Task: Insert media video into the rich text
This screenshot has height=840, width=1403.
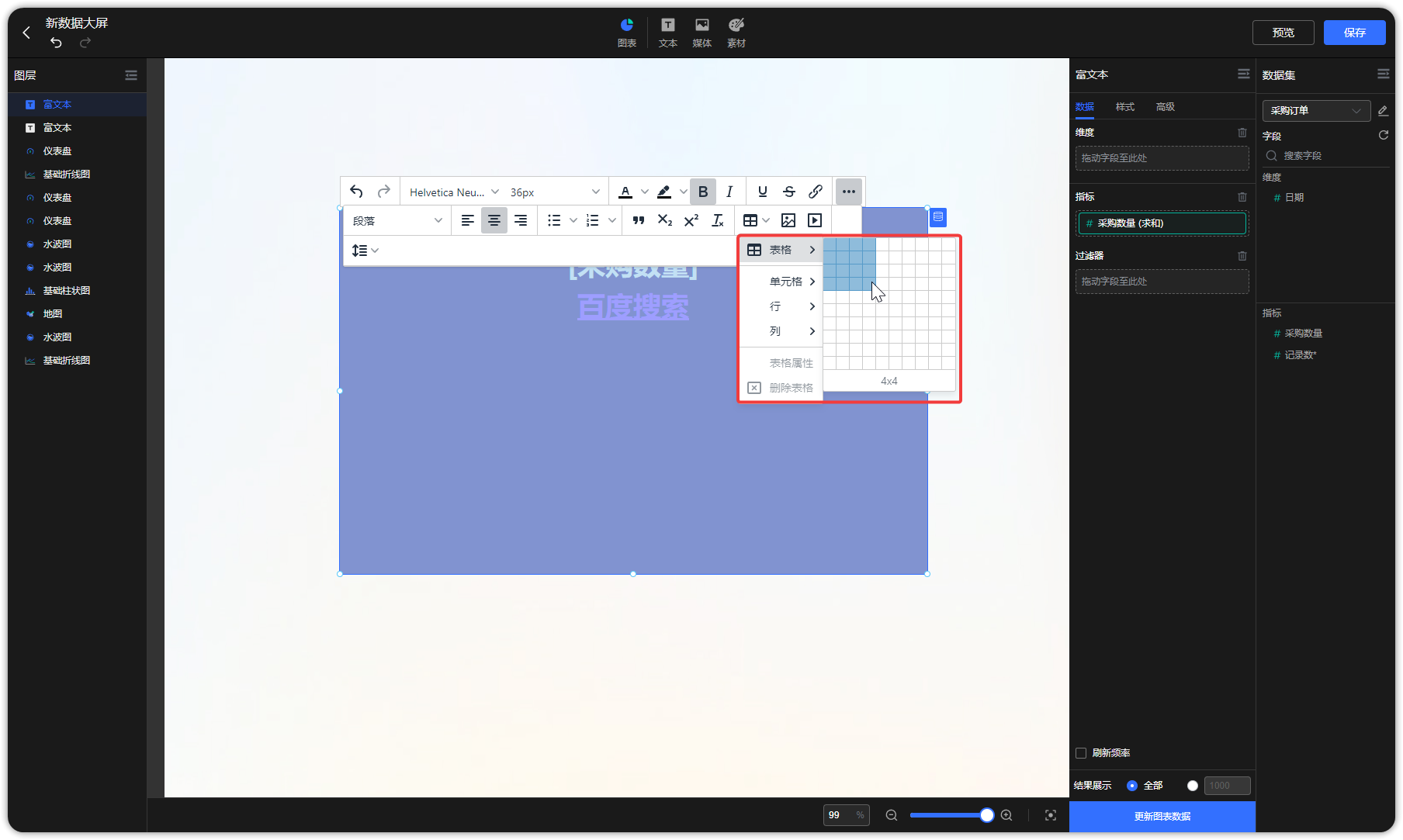Action: pos(815,220)
